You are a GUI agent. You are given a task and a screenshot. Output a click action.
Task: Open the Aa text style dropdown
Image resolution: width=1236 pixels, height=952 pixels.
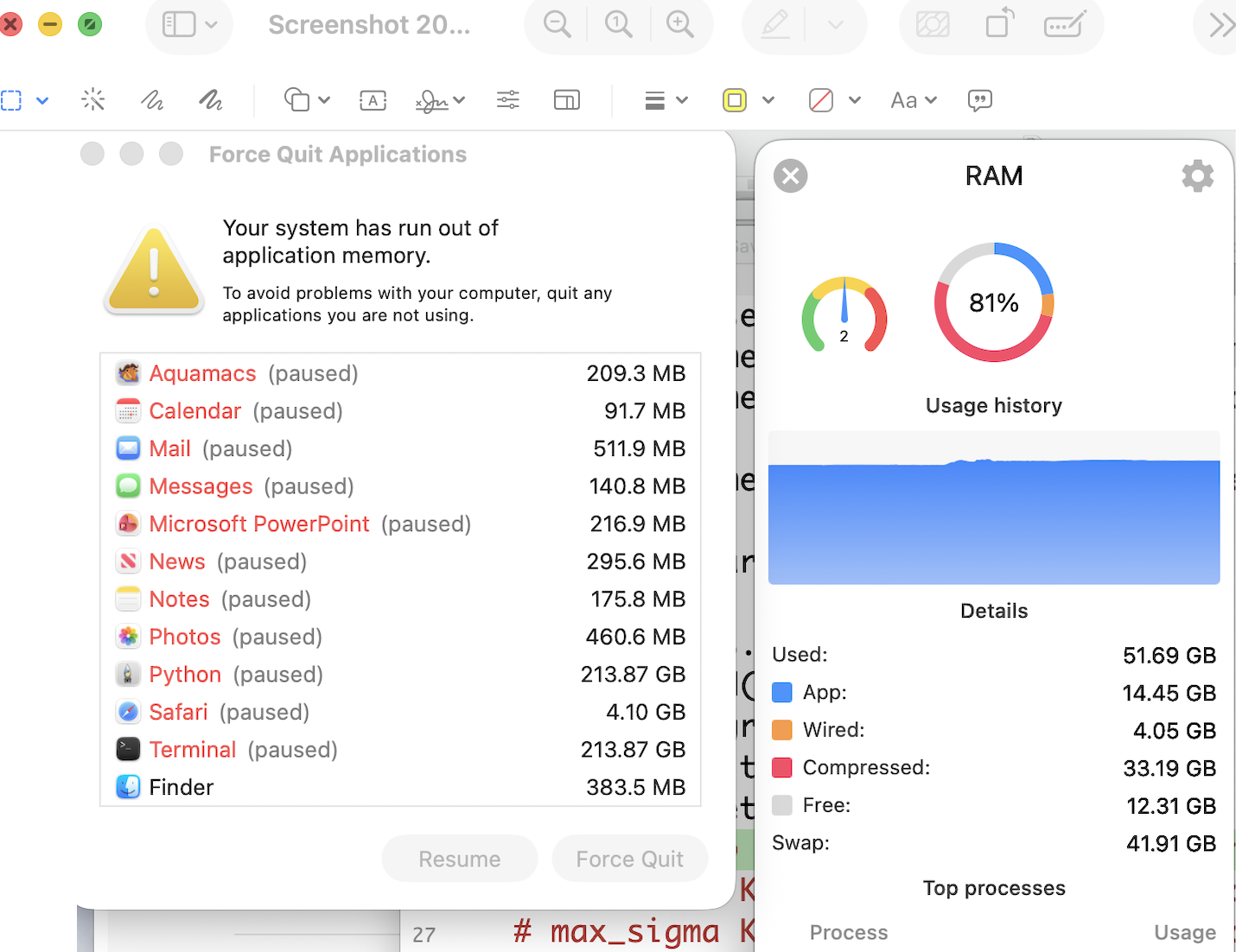[914, 100]
